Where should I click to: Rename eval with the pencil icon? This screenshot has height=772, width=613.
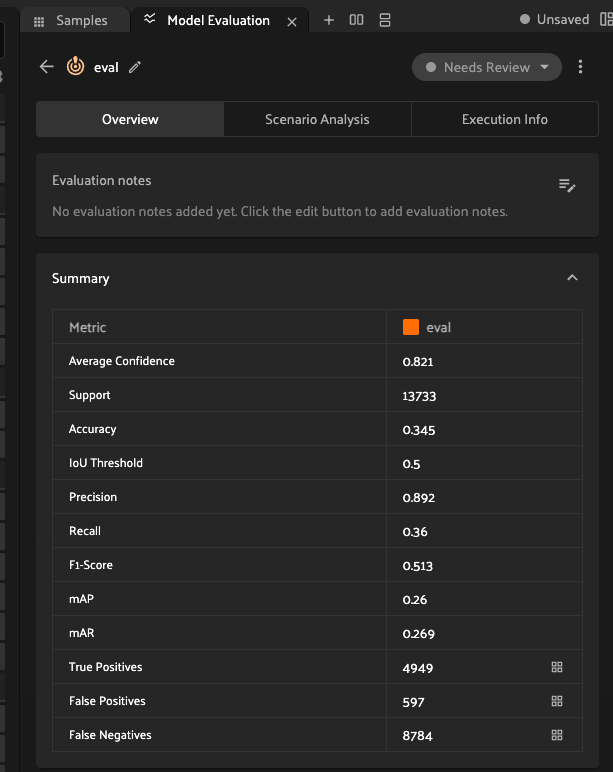[135, 67]
